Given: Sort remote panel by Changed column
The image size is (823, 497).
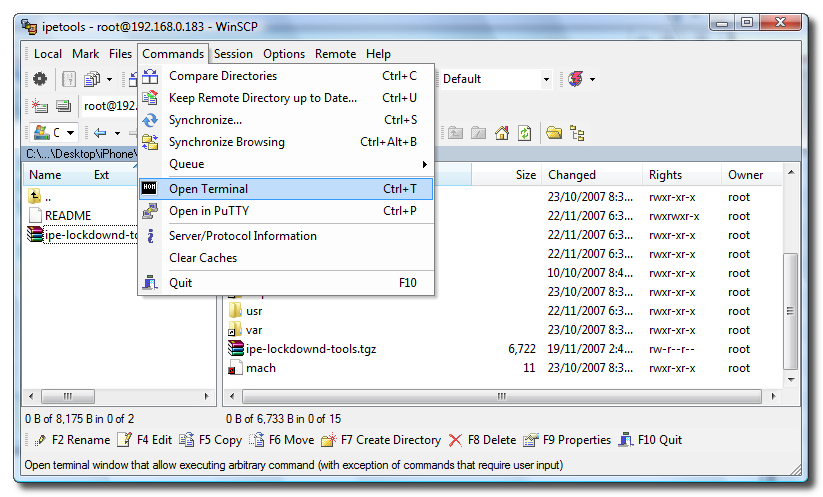Looking at the screenshot, I should pyautogui.click(x=592, y=175).
